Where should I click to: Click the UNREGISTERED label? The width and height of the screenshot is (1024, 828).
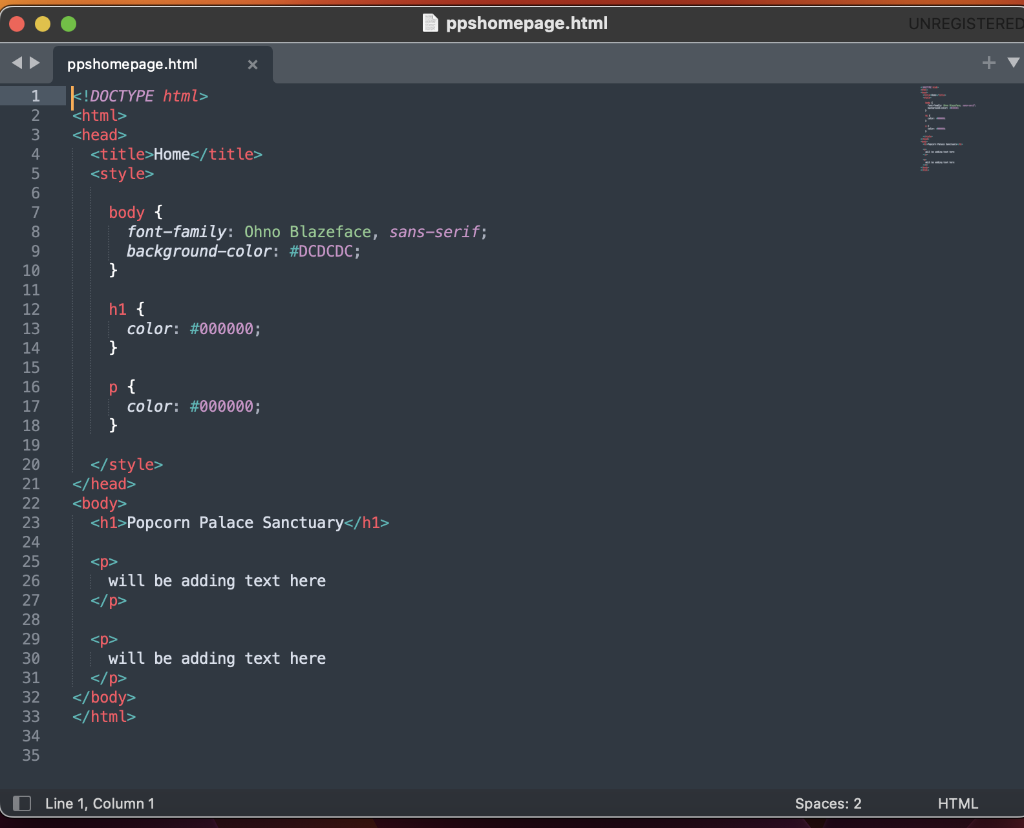965,23
